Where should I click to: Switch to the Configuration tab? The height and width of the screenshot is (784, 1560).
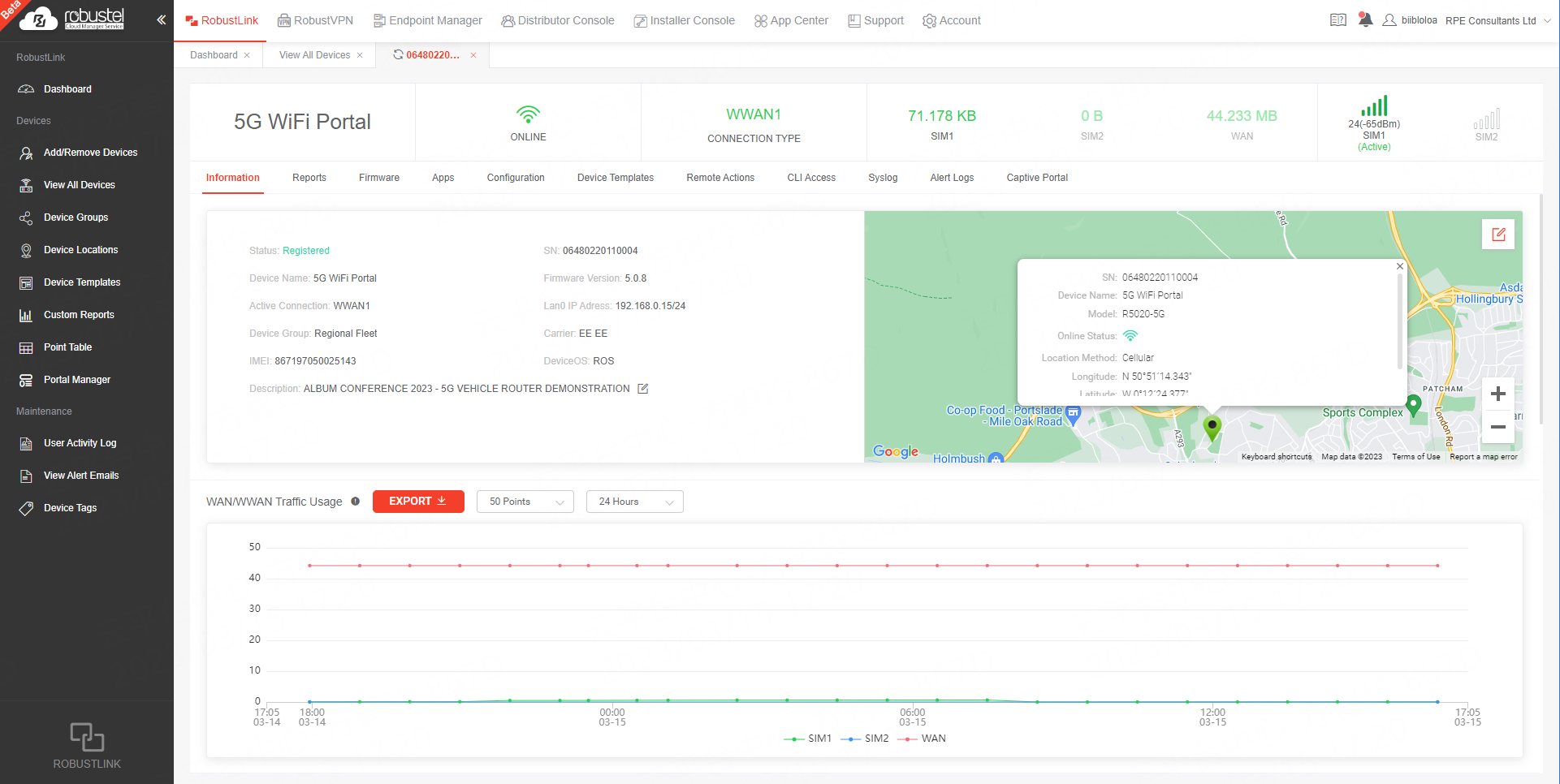coord(516,178)
